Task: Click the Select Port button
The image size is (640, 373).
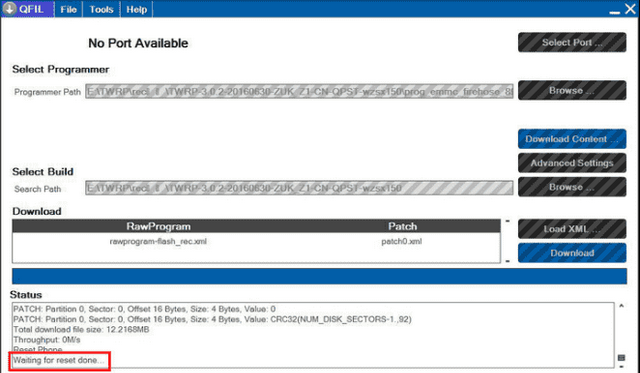Action: (572, 42)
